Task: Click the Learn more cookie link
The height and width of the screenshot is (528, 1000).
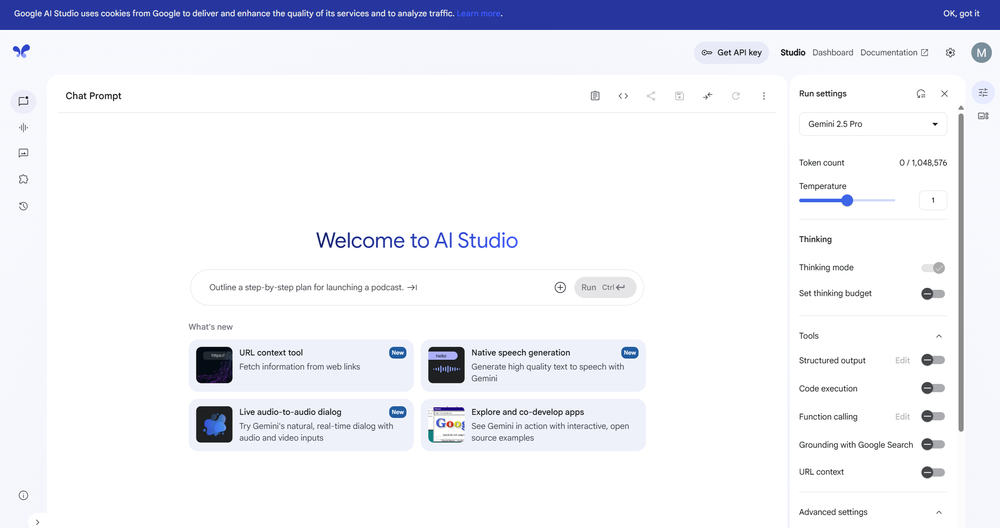Action: pyautogui.click(x=478, y=13)
